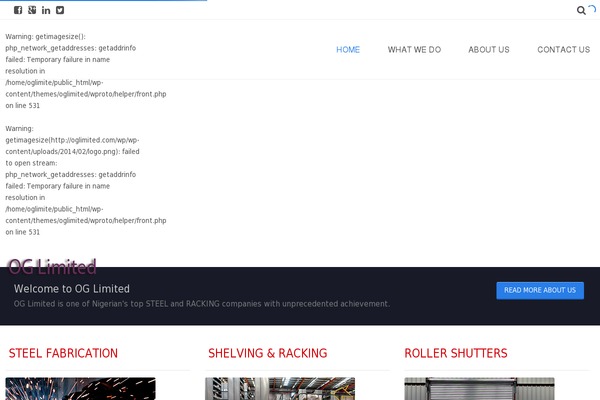
Task: Open the CONTACT US menu item
Action: point(564,50)
